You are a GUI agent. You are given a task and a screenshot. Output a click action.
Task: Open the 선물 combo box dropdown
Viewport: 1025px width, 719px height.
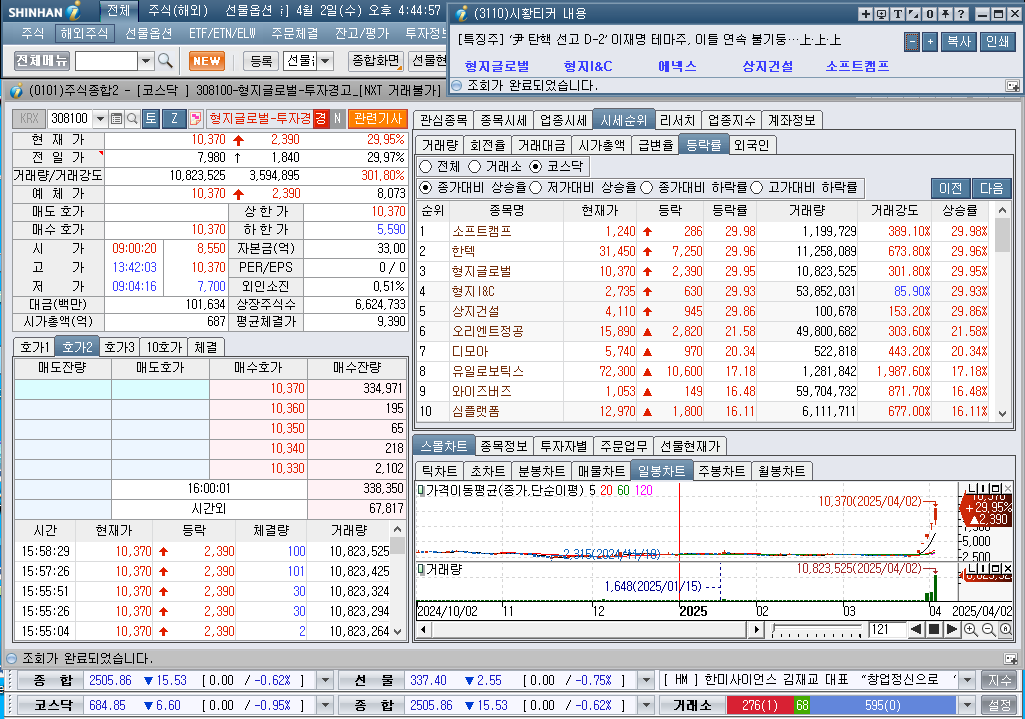tap(325, 61)
